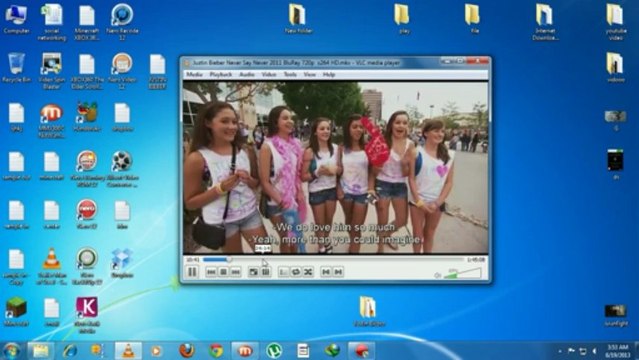Select the Nero Video 12 shortcut

(122, 71)
